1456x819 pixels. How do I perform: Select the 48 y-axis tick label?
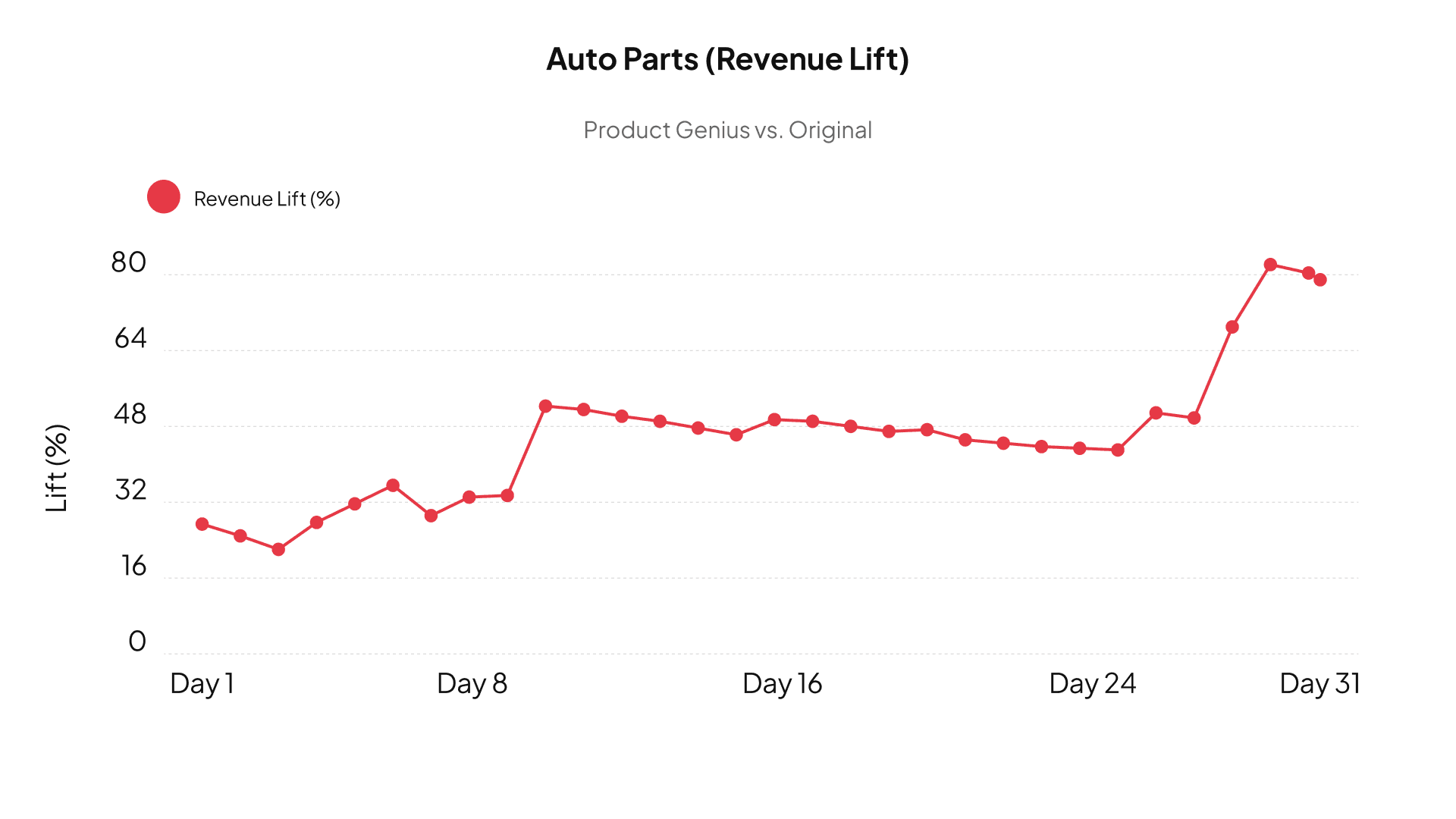130,414
